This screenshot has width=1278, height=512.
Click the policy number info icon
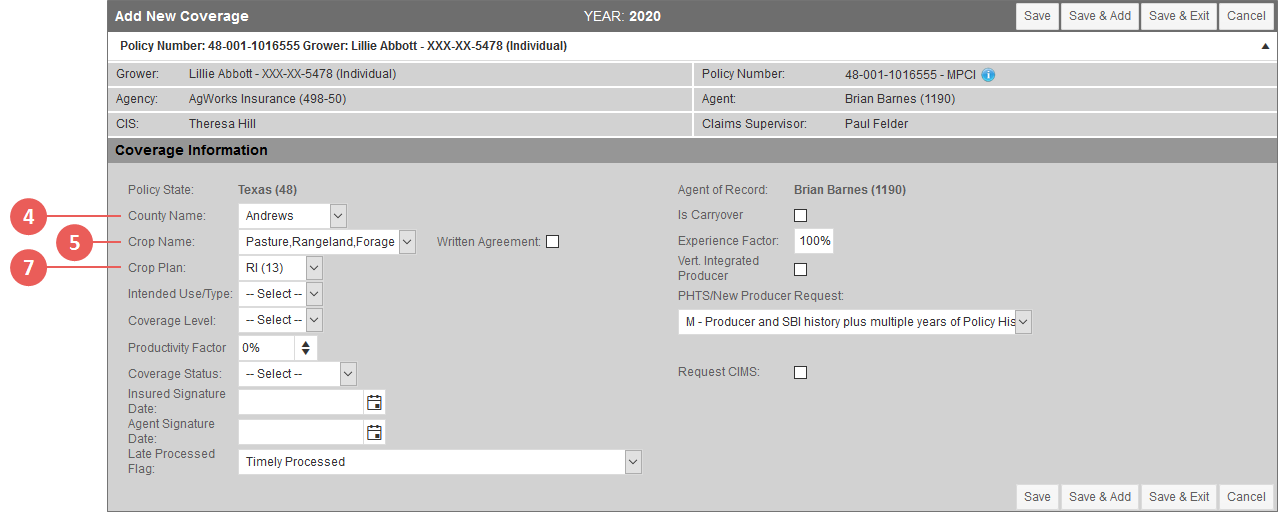pos(988,75)
